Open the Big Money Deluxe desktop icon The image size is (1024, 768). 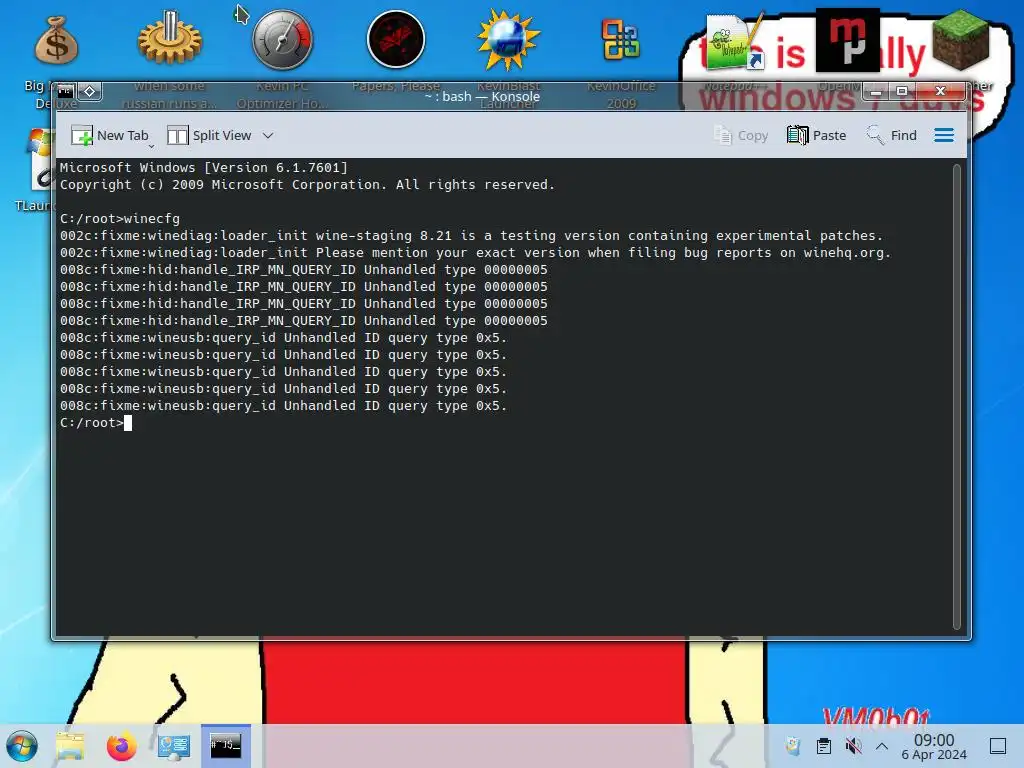56,40
